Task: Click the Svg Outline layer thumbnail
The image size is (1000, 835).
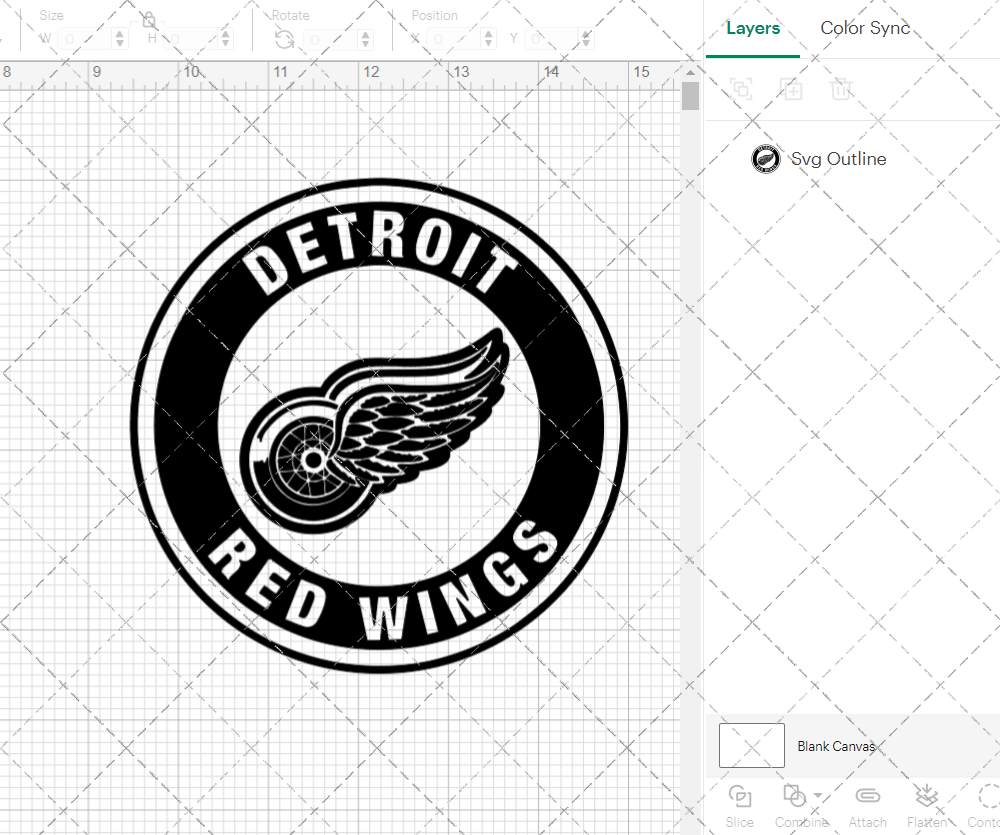Action: 765,159
